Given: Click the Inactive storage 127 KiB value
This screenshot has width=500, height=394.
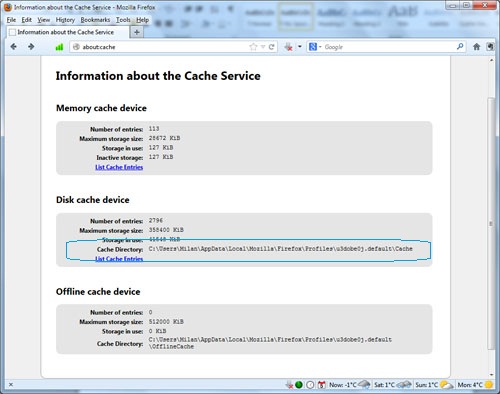Looking at the screenshot, I should coord(161,157).
